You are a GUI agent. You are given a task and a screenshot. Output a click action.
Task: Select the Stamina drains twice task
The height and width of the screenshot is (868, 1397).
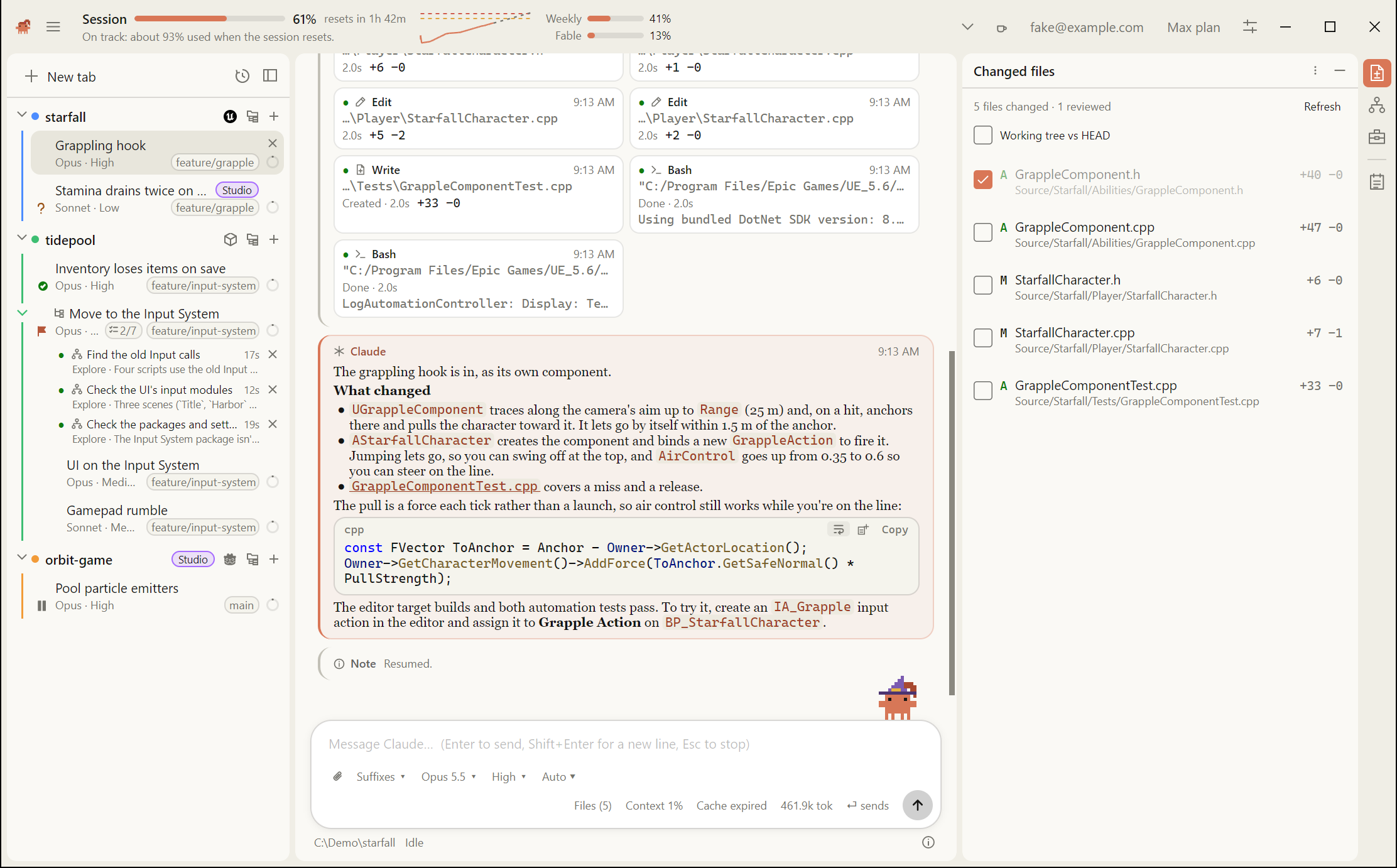tap(157, 198)
